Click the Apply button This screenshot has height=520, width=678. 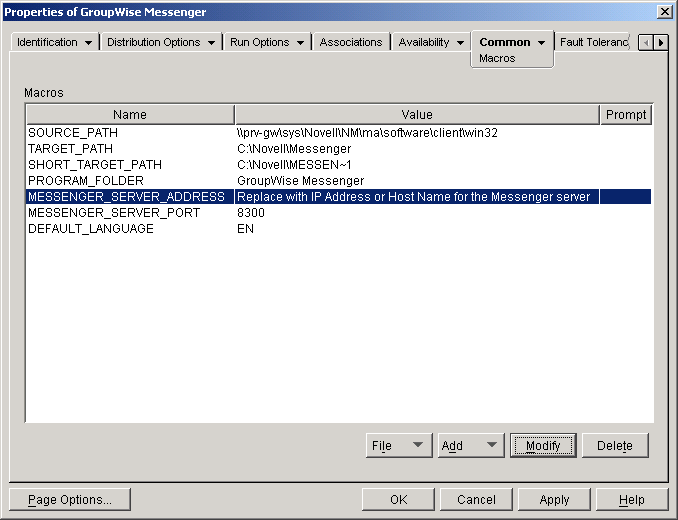554,500
